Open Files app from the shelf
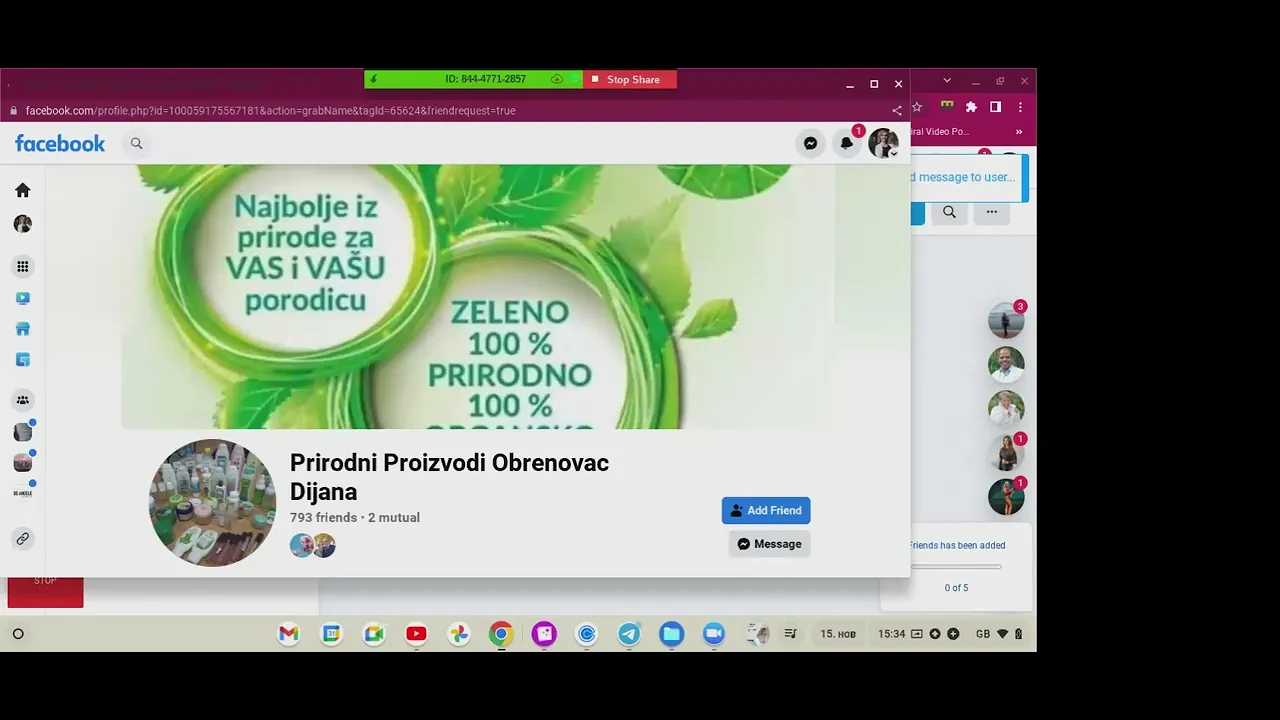1280x720 pixels. click(x=671, y=634)
